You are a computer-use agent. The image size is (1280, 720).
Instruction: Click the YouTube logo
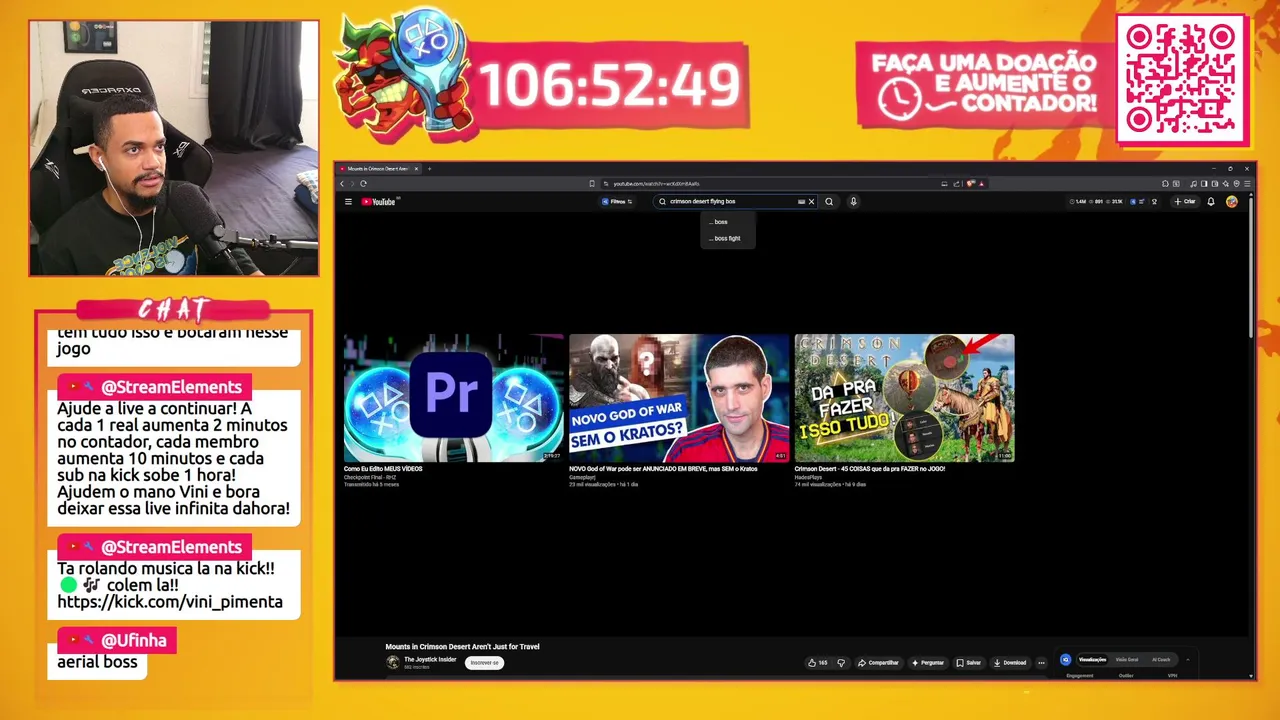(x=380, y=202)
